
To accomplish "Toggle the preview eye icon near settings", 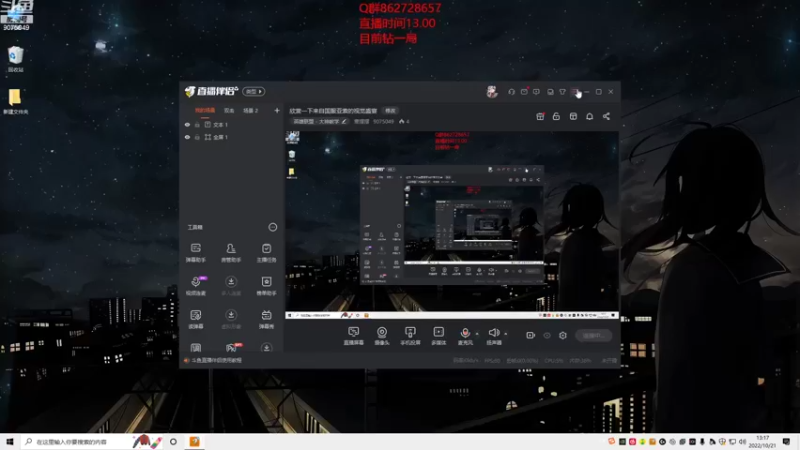I will (x=547, y=335).
